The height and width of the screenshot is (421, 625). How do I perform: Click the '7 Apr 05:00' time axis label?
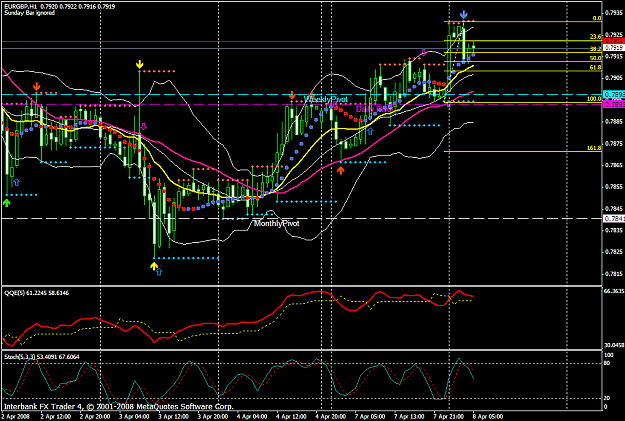[370, 417]
